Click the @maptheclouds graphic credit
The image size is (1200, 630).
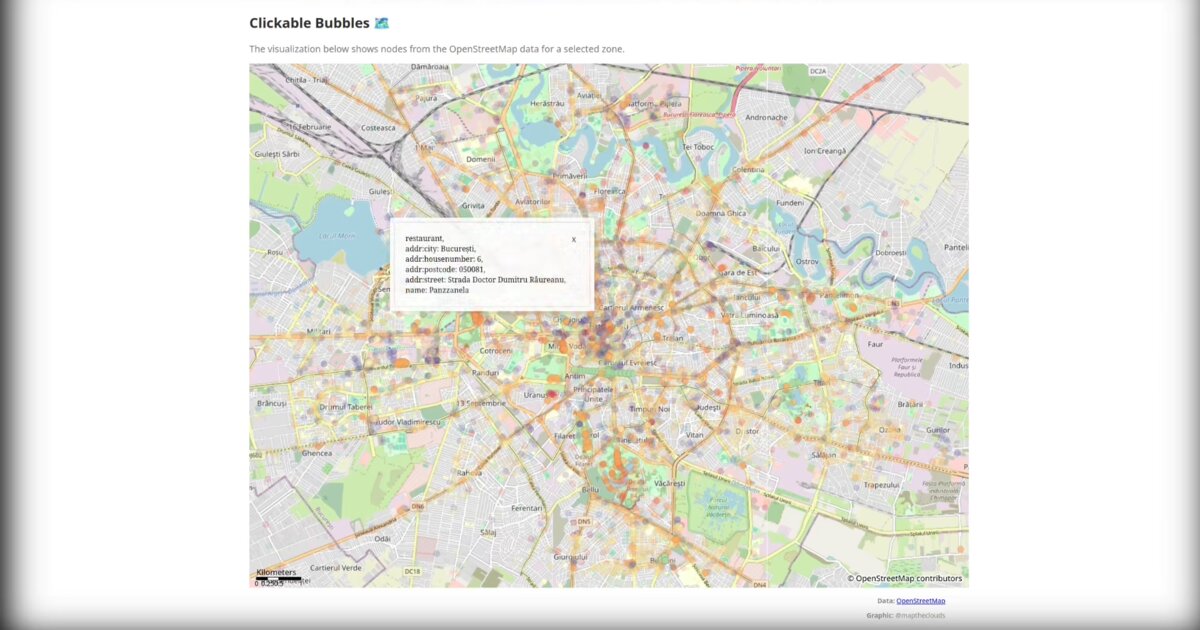[920, 615]
